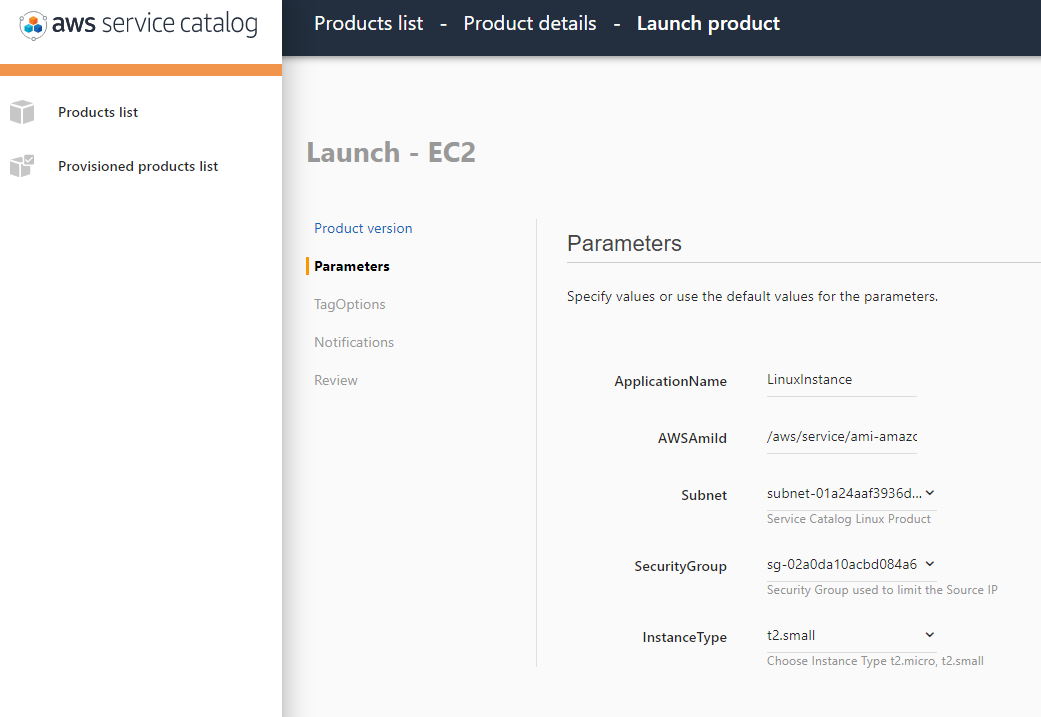Click the Products list box icon
Image resolution: width=1041 pixels, height=717 pixels.
[22, 112]
